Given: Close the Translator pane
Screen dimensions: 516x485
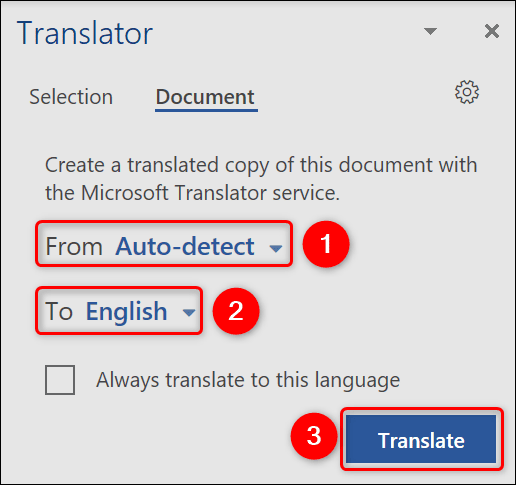Looking at the screenshot, I should click(492, 31).
